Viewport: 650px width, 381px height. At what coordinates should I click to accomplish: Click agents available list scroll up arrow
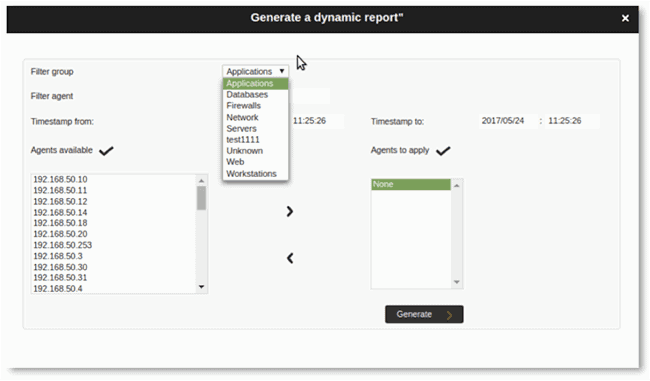pyautogui.click(x=201, y=180)
